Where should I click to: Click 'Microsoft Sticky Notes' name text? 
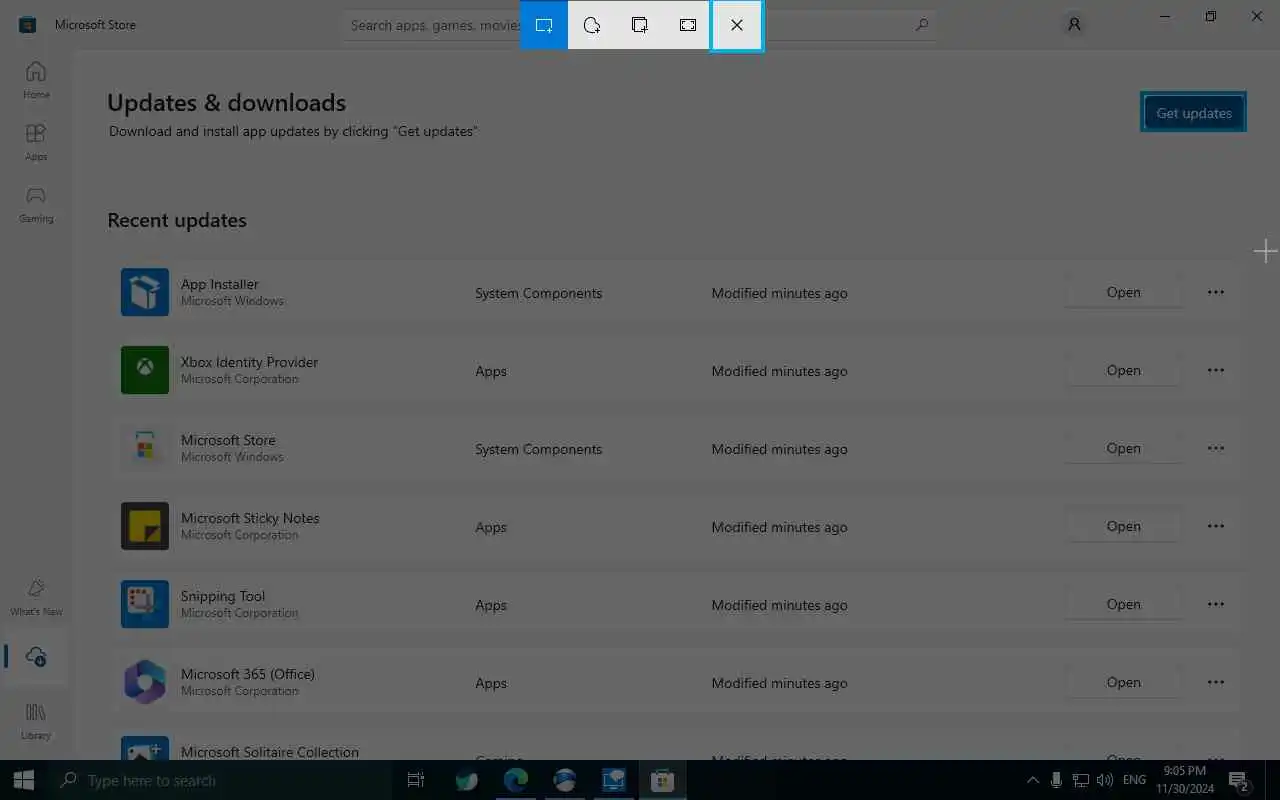[250, 518]
